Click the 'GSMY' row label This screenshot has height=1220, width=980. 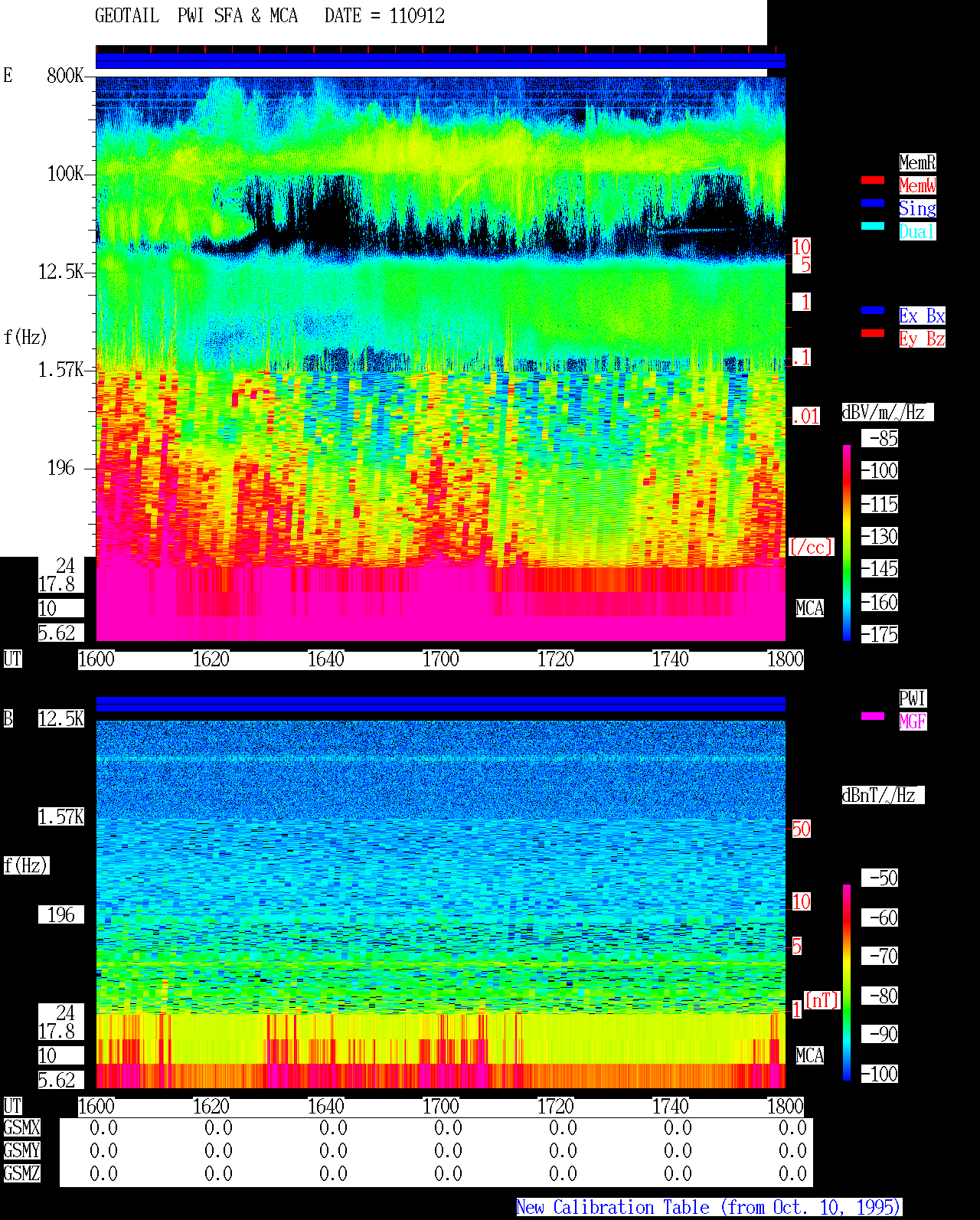tap(21, 1150)
